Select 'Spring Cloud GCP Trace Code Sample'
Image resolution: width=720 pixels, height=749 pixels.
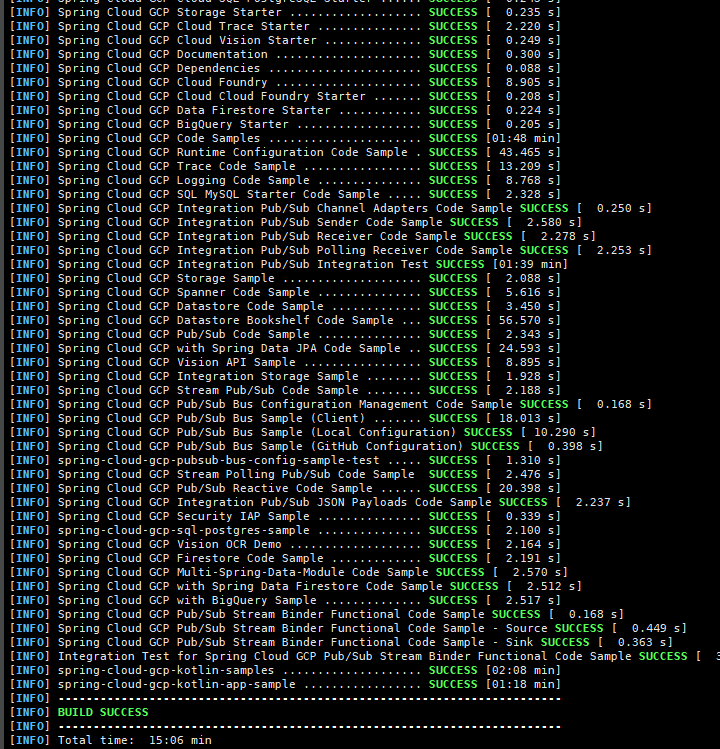[x=177, y=166]
